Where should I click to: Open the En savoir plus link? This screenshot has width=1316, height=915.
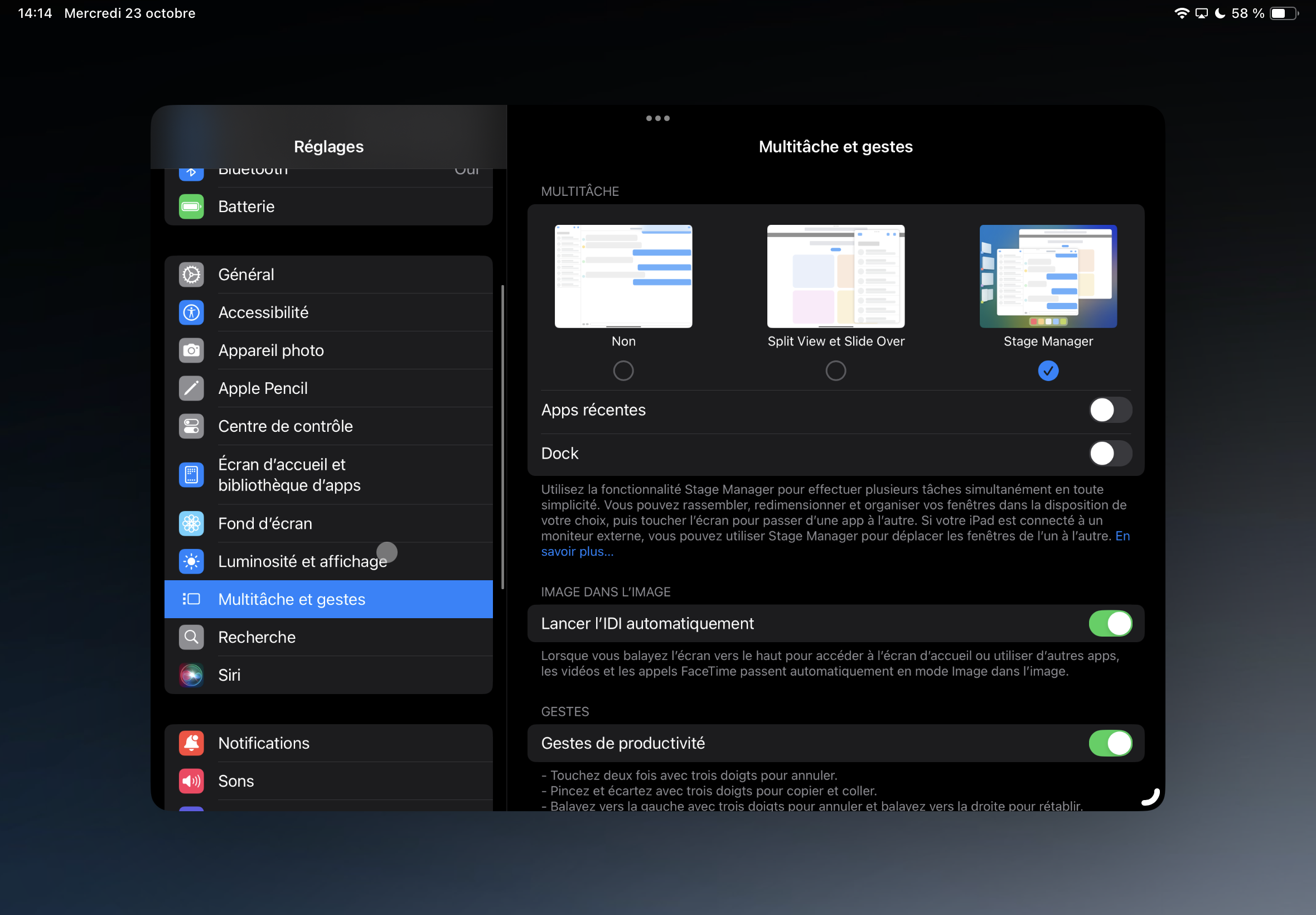pos(577,552)
